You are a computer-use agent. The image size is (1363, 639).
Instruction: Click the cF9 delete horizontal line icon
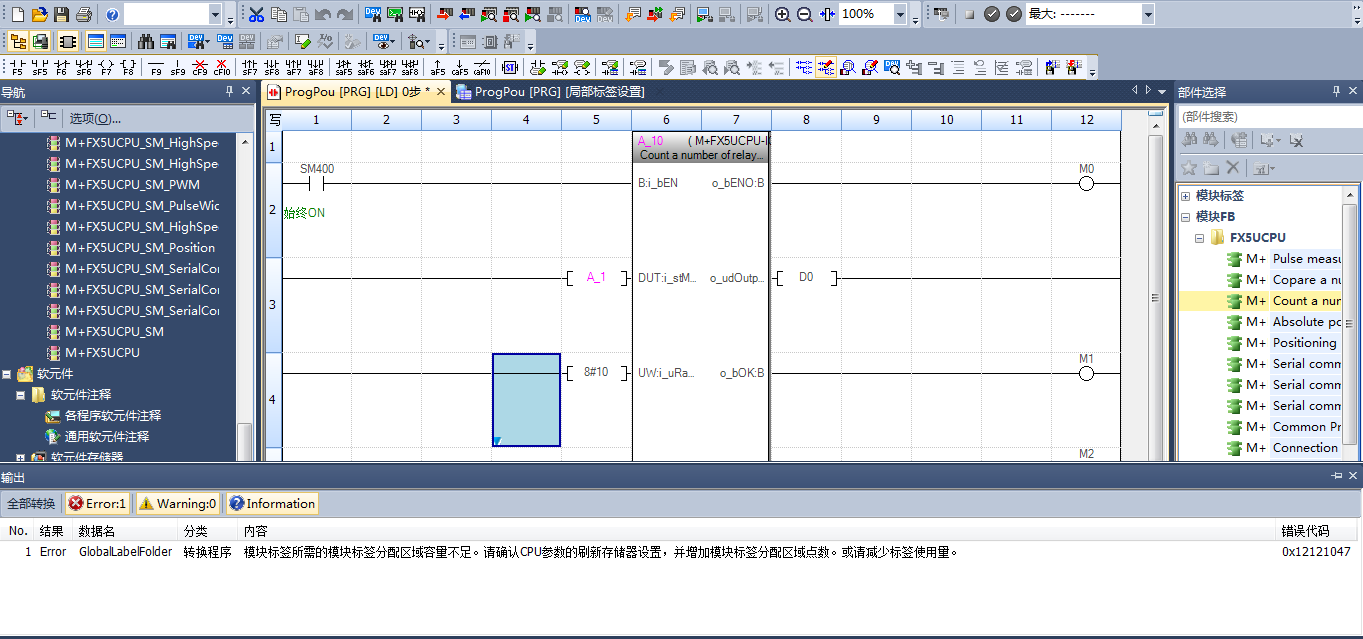click(200, 67)
